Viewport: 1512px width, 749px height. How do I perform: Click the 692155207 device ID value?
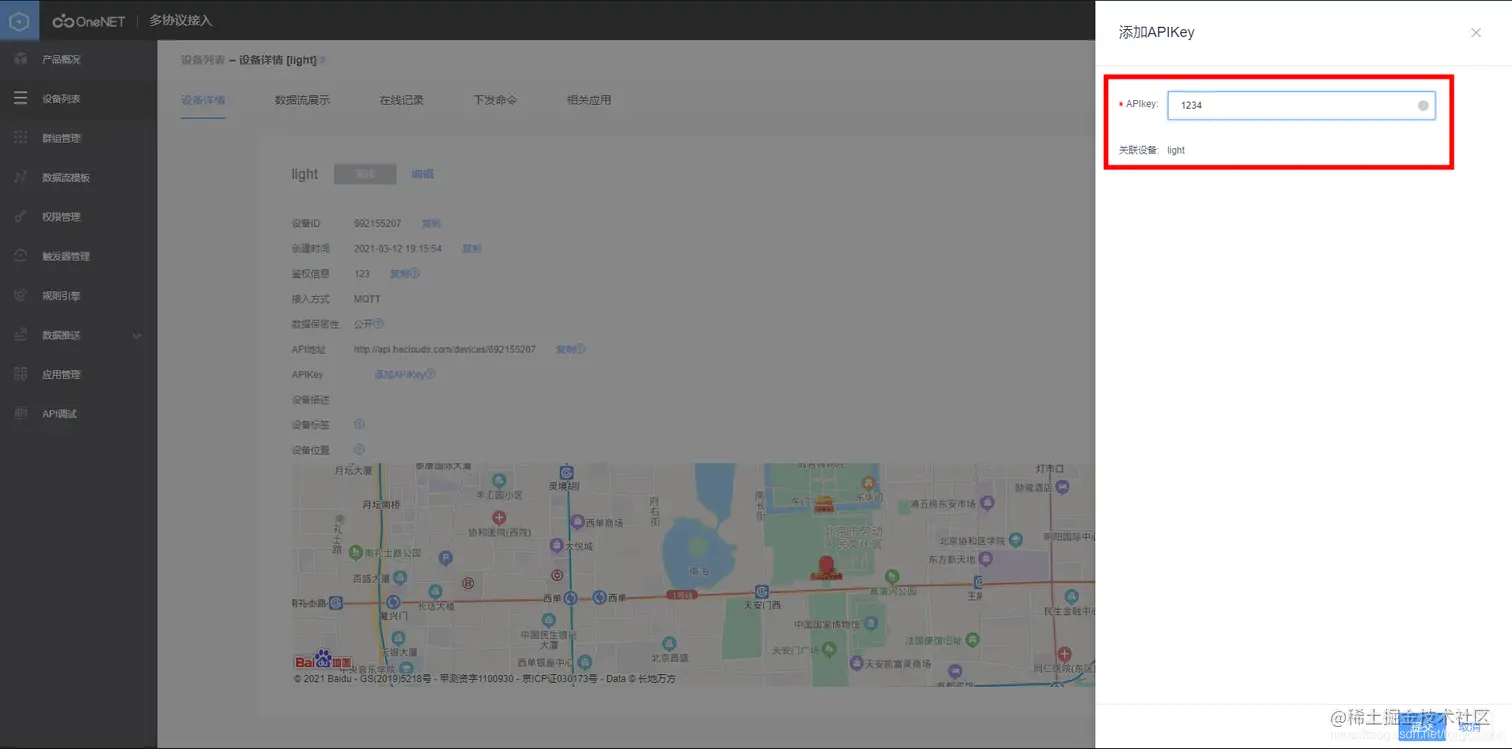pyautogui.click(x=378, y=223)
